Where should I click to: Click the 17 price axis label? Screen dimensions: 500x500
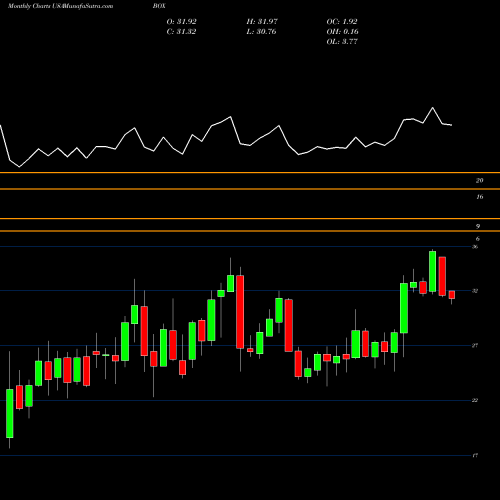point(475,455)
